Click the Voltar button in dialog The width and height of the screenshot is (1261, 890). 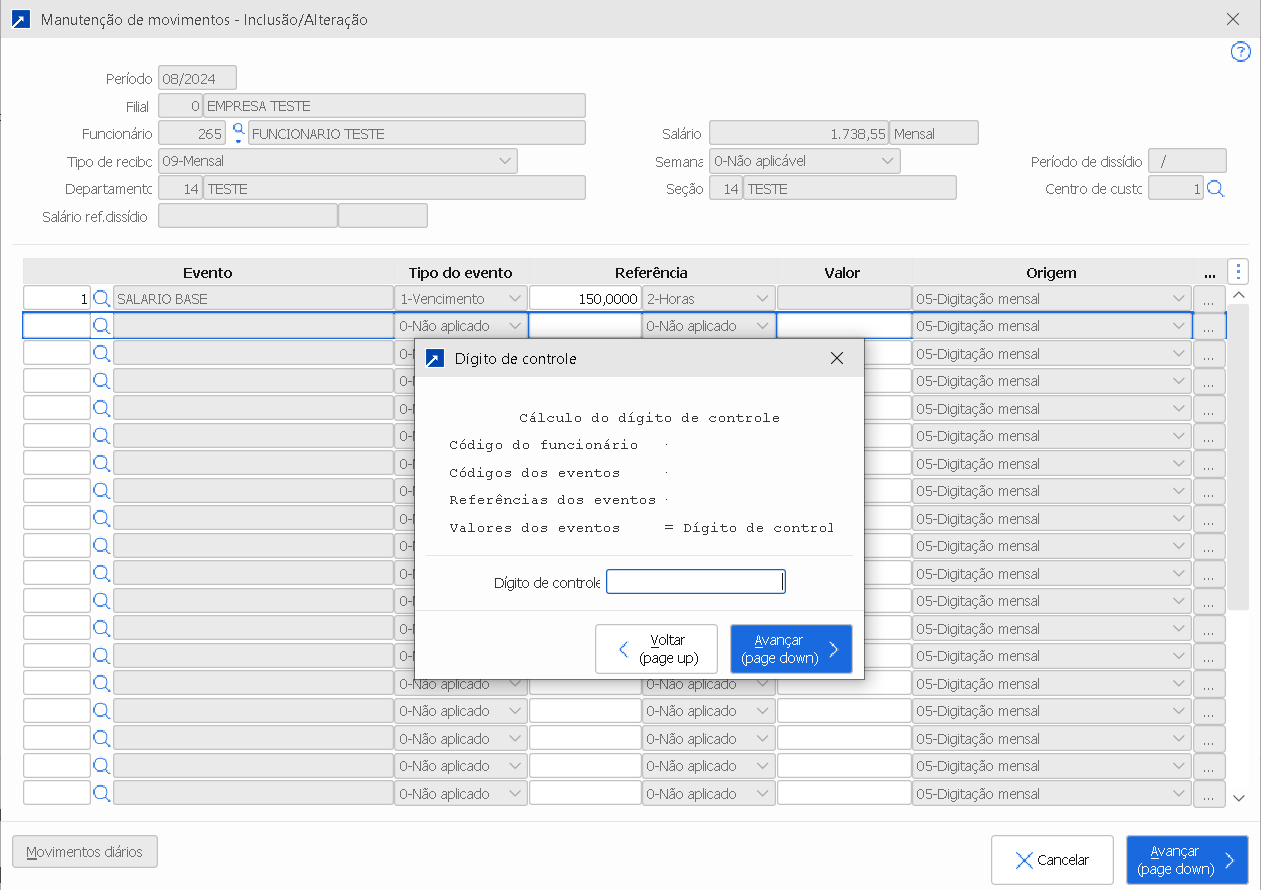tap(656, 649)
